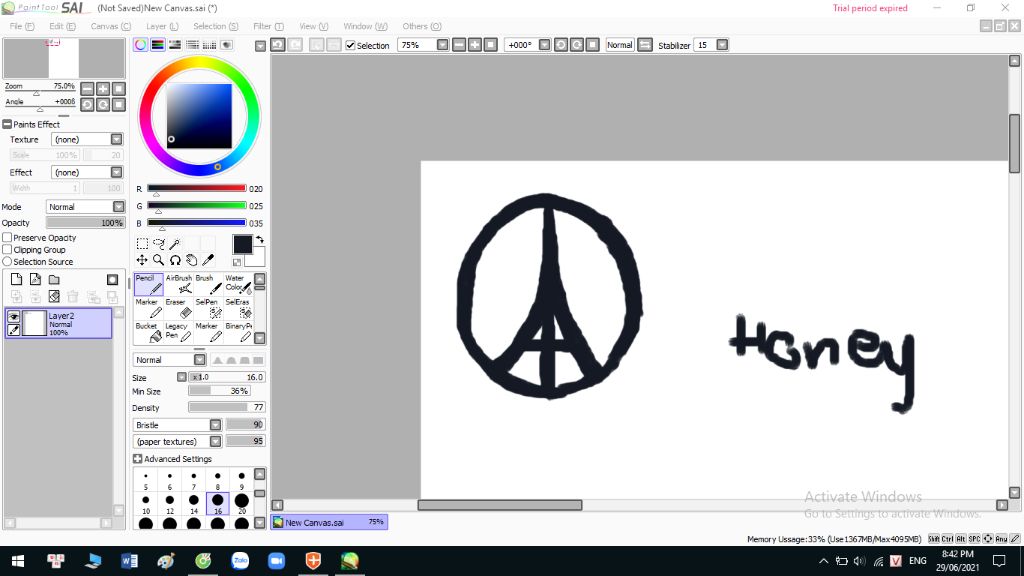Select brush size 20 preset
This screenshot has width=1024, height=576.
pyautogui.click(x=242, y=504)
